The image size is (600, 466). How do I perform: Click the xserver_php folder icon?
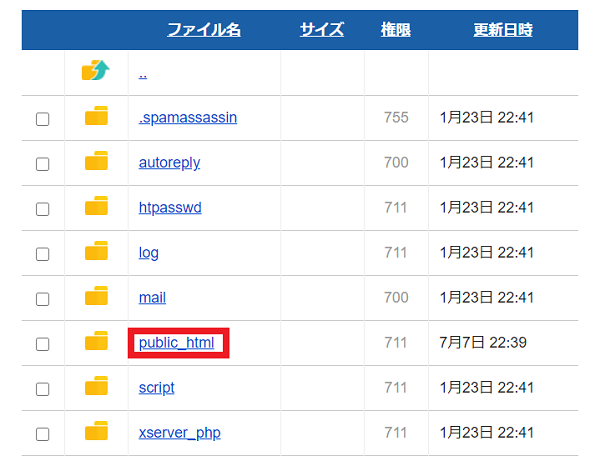96,431
